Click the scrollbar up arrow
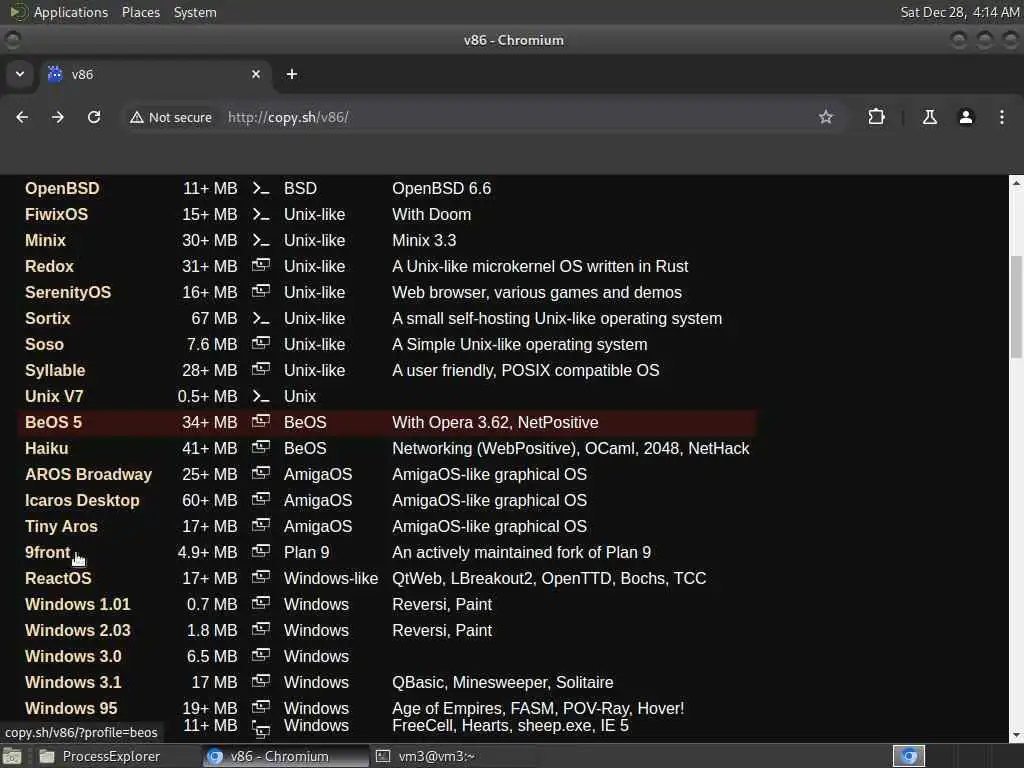The height and width of the screenshot is (768, 1024). pos(1016,184)
